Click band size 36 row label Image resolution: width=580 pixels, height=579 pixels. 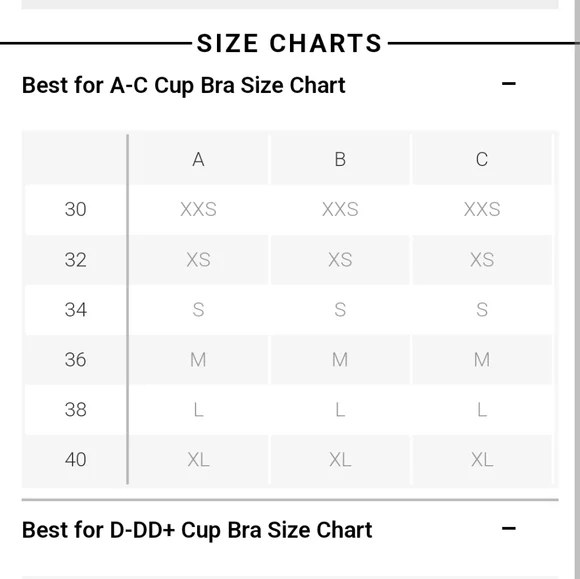(x=75, y=360)
